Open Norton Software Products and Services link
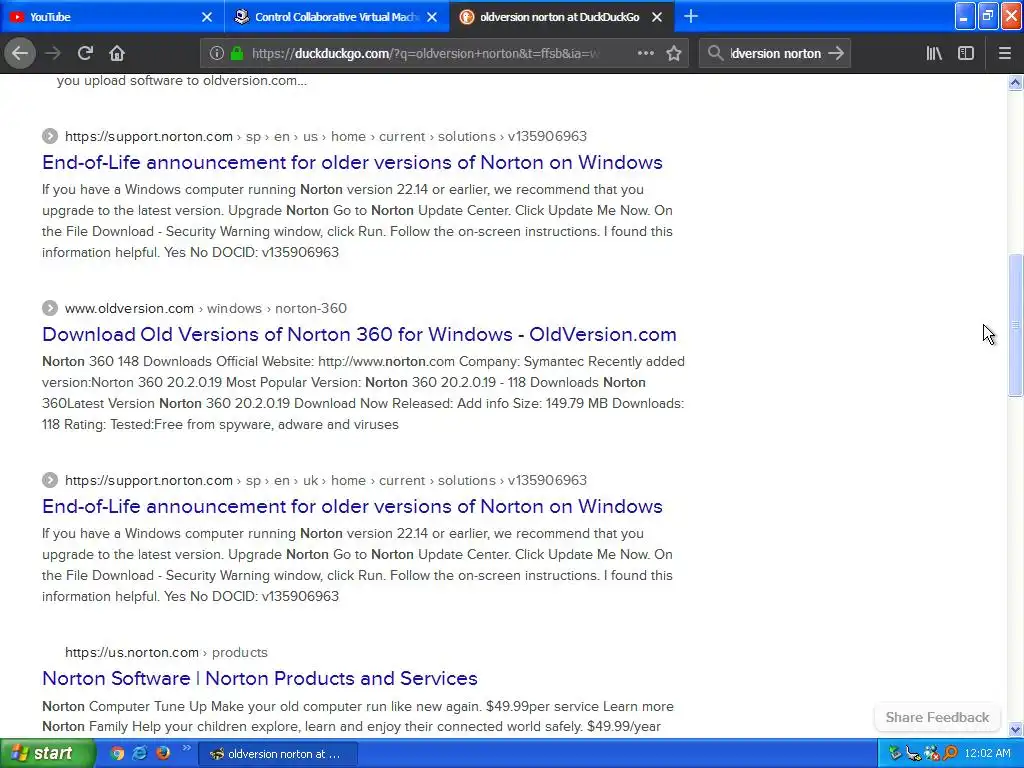This screenshot has width=1024, height=768. tap(260, 678)
